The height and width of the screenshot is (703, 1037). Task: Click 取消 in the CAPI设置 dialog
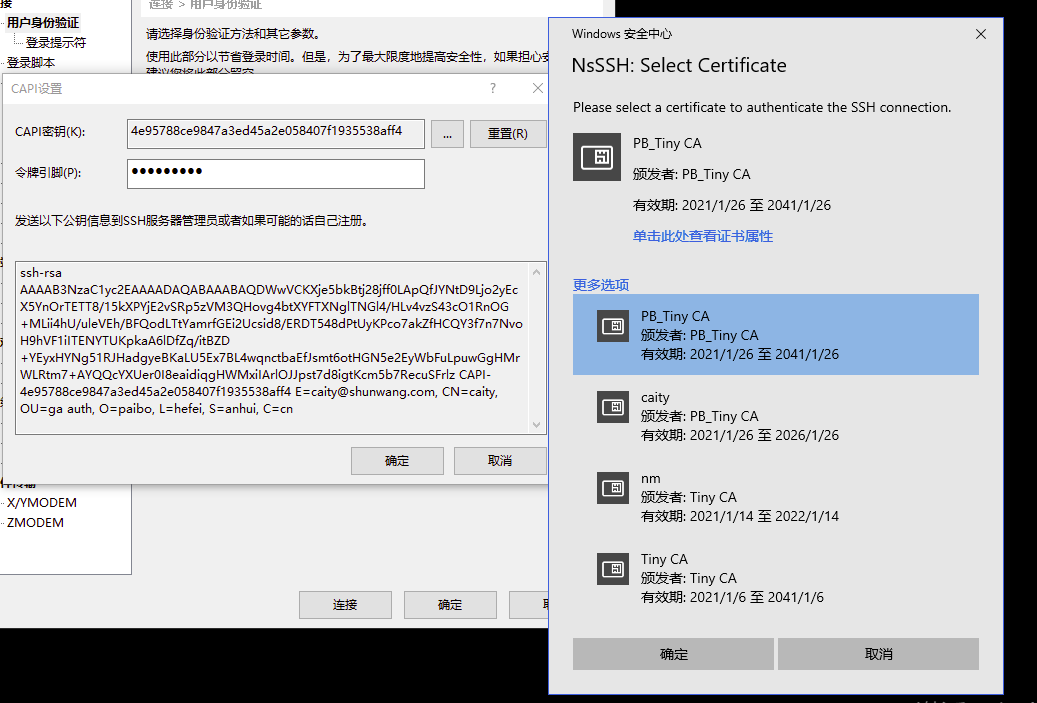pyautogui.click(x=500, y=461)
